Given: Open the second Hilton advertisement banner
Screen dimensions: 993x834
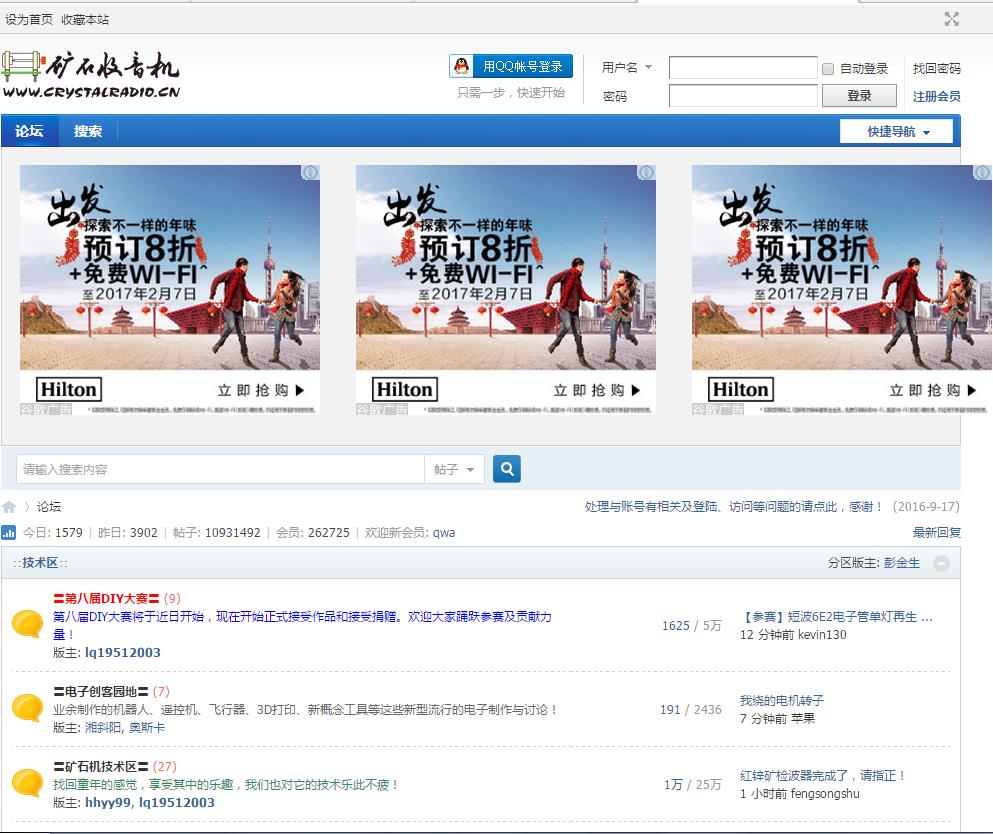Looking at the screenshot, I should [x=505, y=290].
